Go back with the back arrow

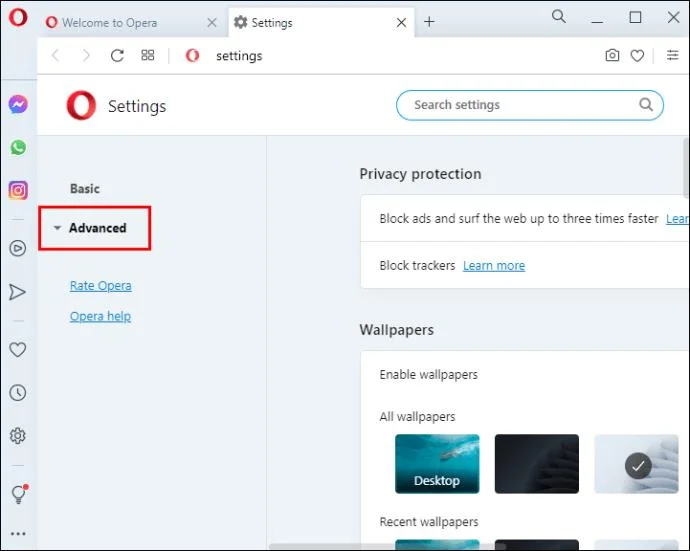(x=55, y=55)
